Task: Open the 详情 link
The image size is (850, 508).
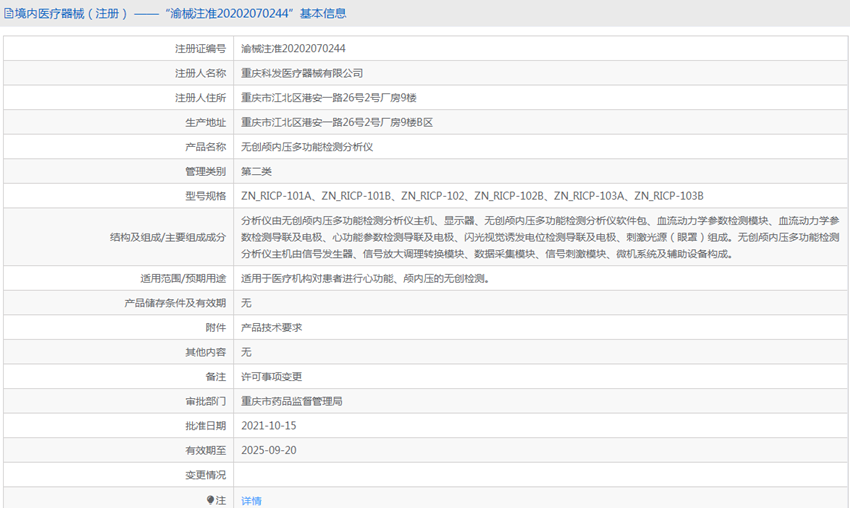Action: (251, 501)
